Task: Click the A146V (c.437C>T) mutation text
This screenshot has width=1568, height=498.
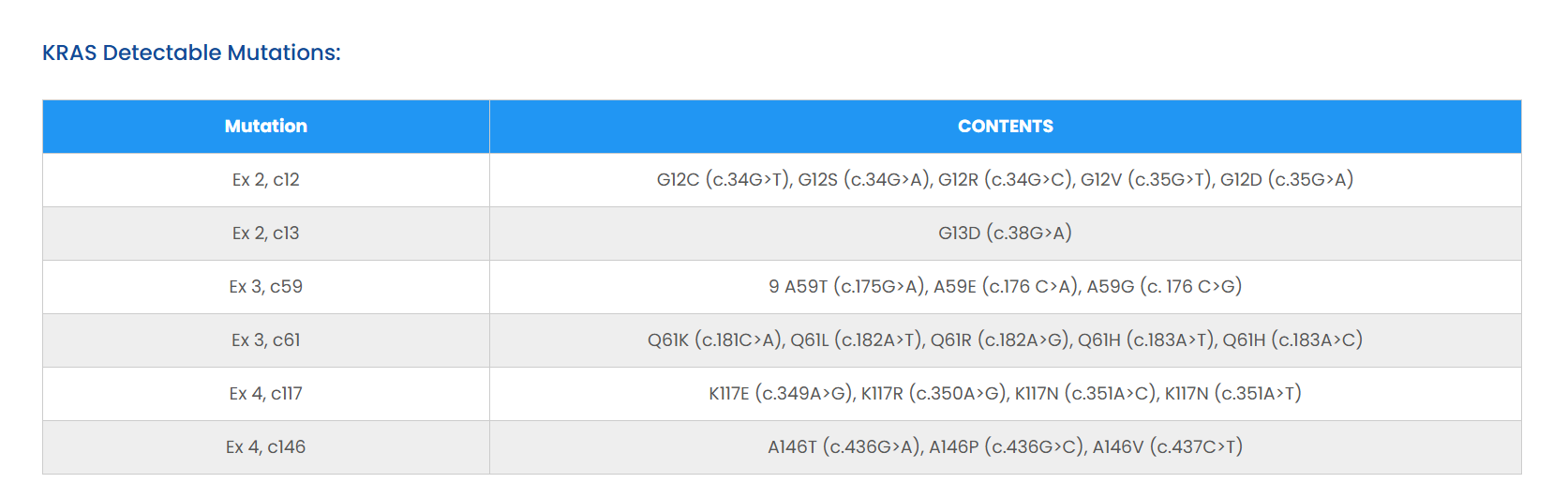Action: point(1168,447)
